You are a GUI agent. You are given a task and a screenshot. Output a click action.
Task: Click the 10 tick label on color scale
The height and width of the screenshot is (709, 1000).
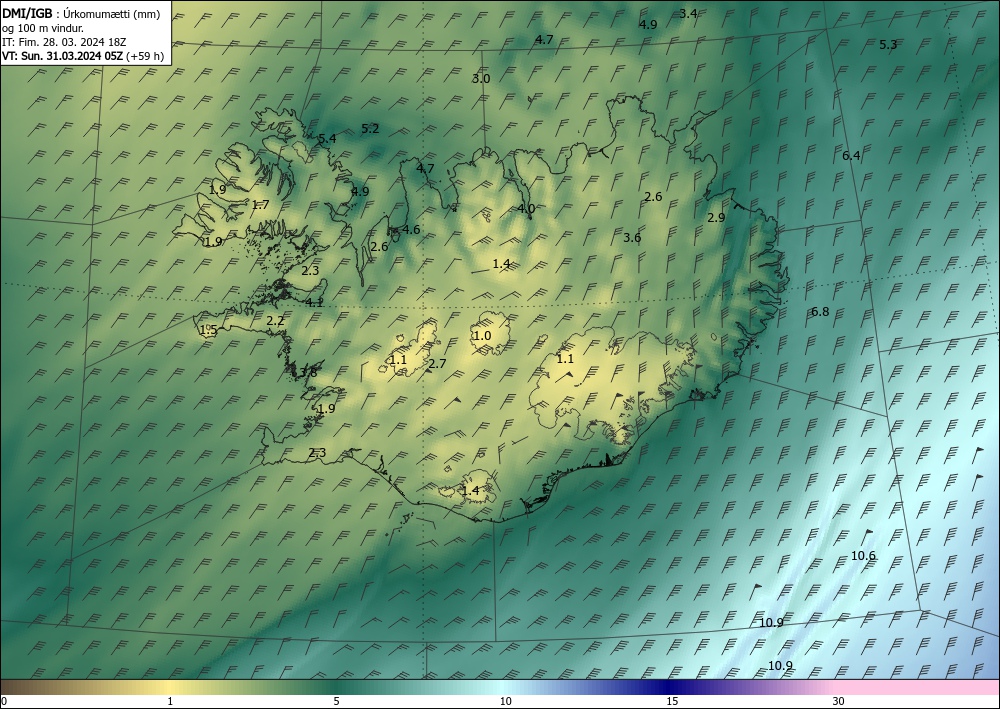506,702
